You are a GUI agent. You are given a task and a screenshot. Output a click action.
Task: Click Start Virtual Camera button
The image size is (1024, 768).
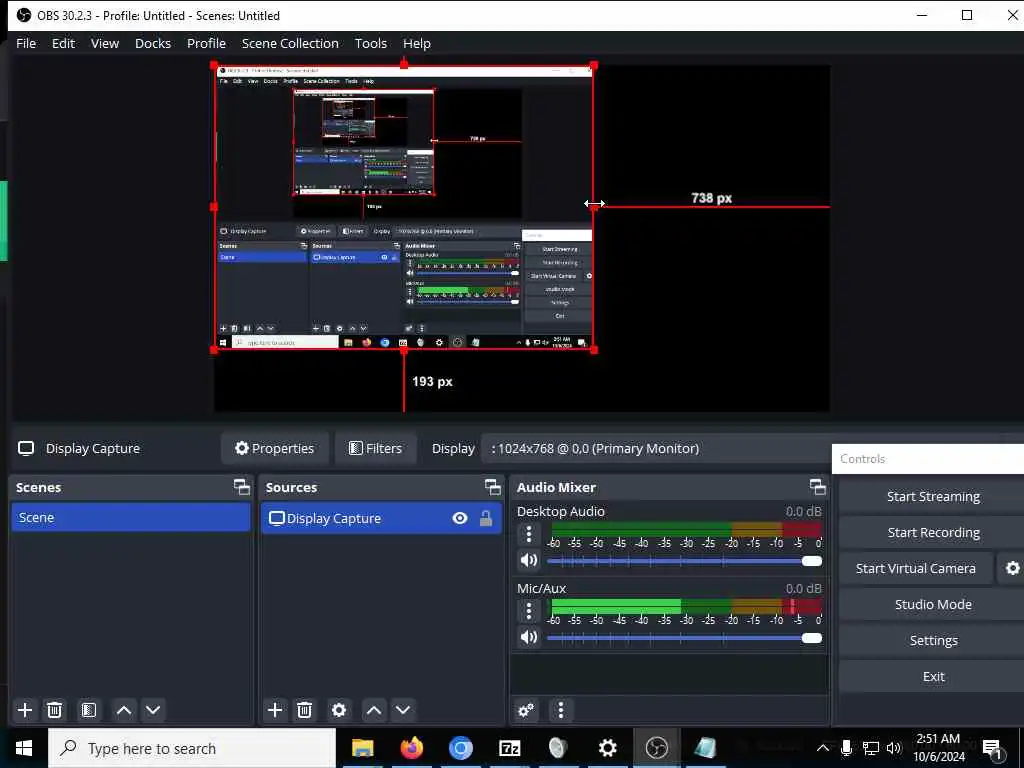point(916,568)
